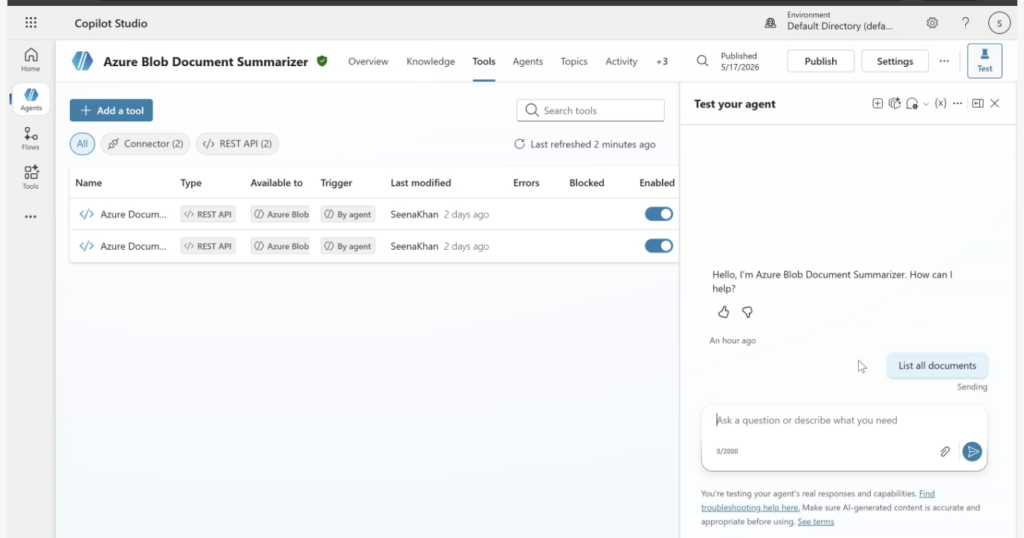Close the Test your agent panel
1024x538 pixels.
pos(995,103)
